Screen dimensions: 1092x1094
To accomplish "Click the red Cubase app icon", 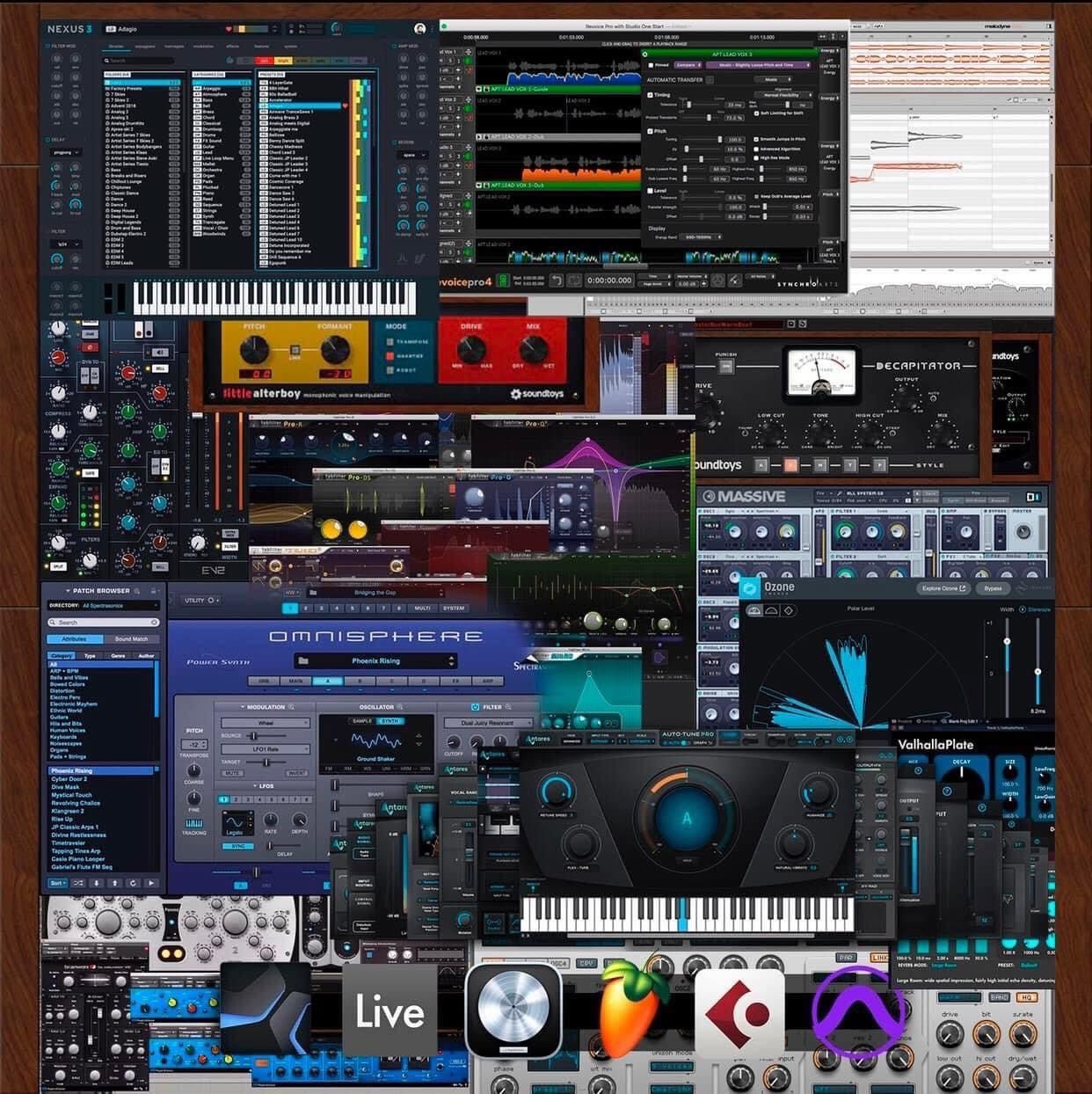I will [739, 1013].
